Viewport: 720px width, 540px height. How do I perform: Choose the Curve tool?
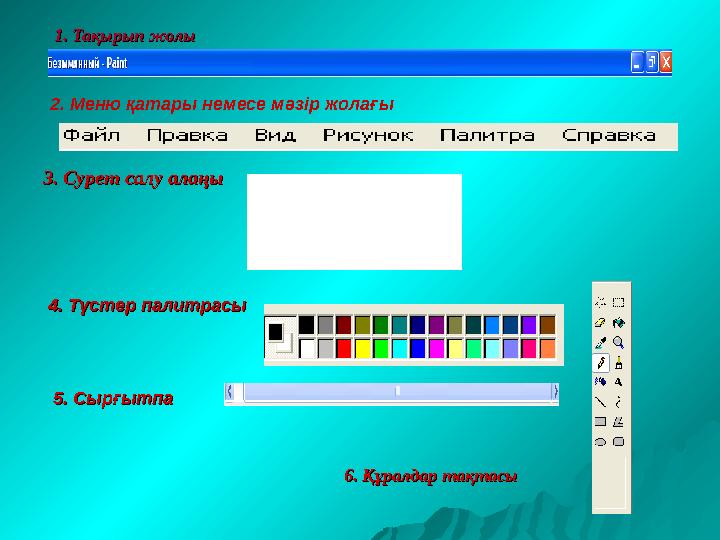pyautogui.click(x=619, y=402)
